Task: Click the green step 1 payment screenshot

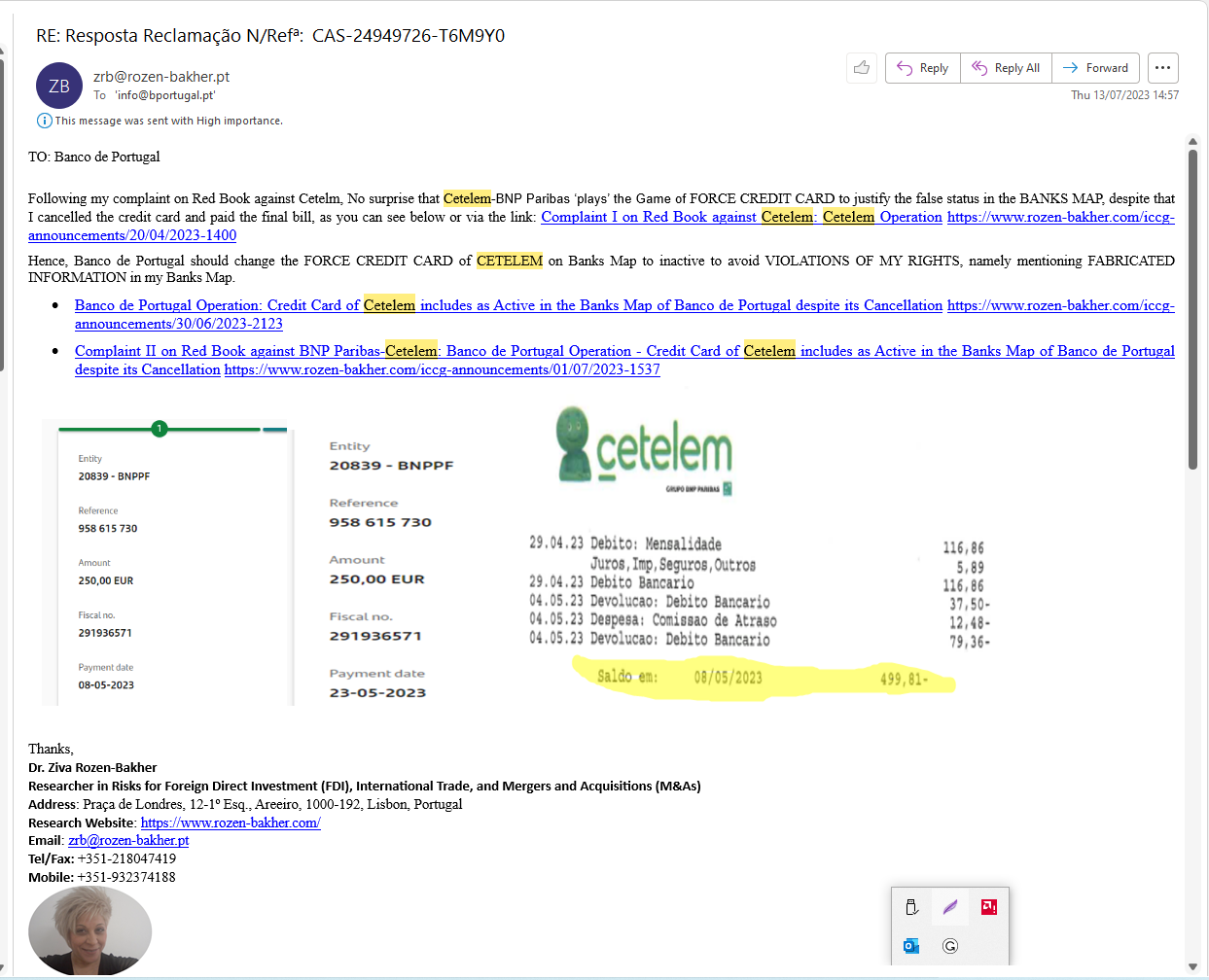Action: pos(167,563)
